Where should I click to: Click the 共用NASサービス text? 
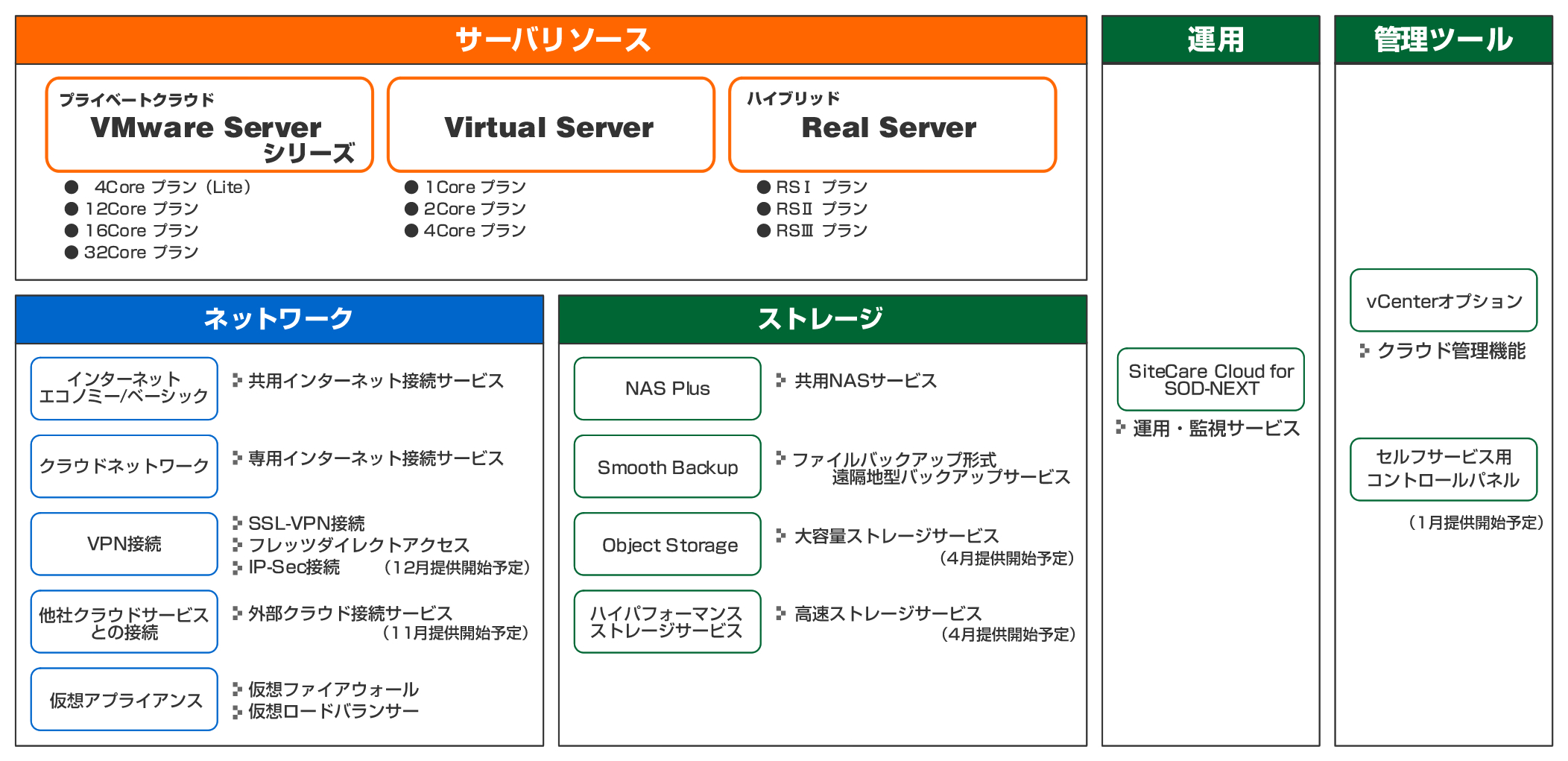pos(866,381)
